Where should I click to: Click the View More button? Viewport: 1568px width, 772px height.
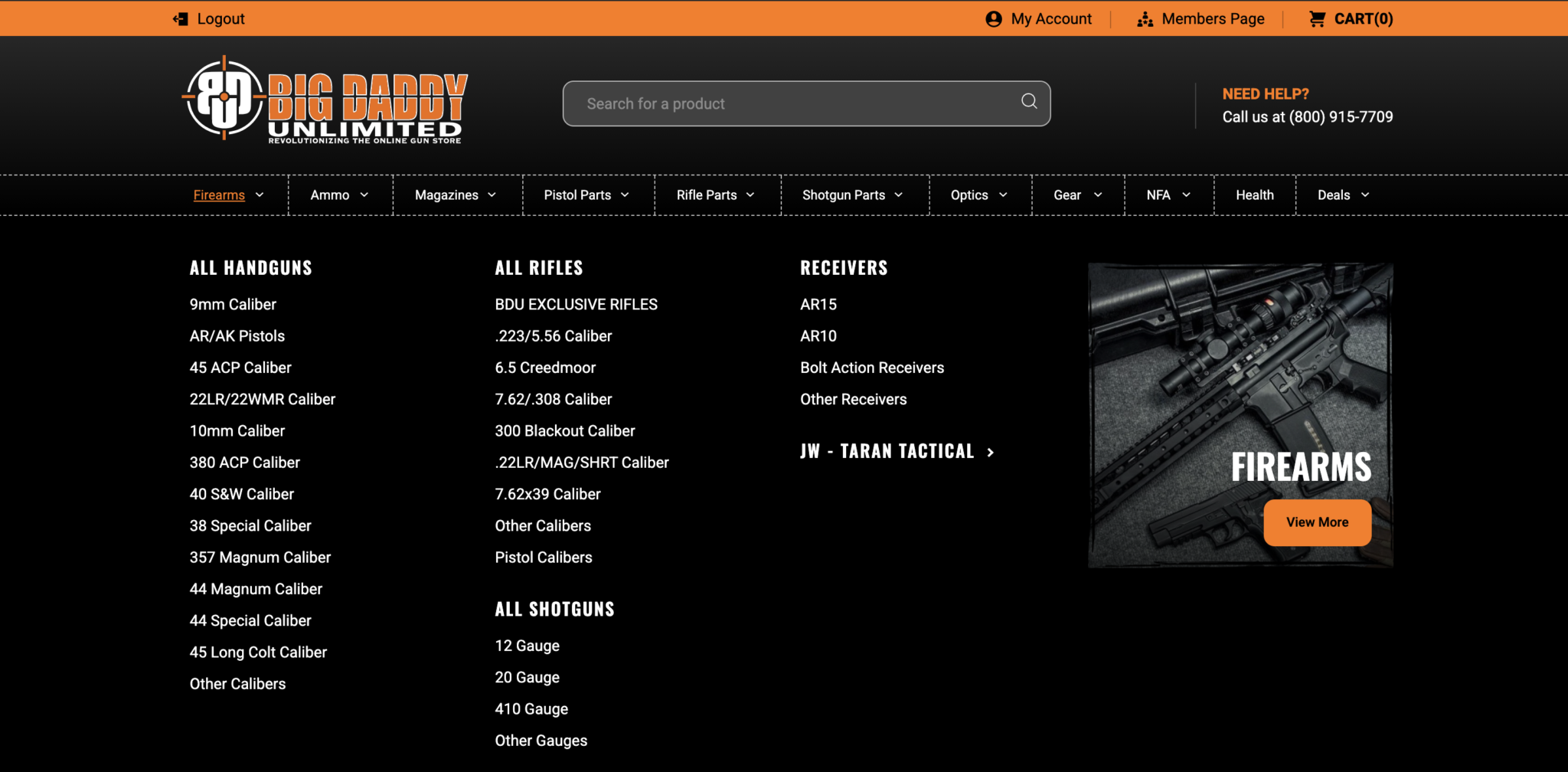tap(1316, 522)
